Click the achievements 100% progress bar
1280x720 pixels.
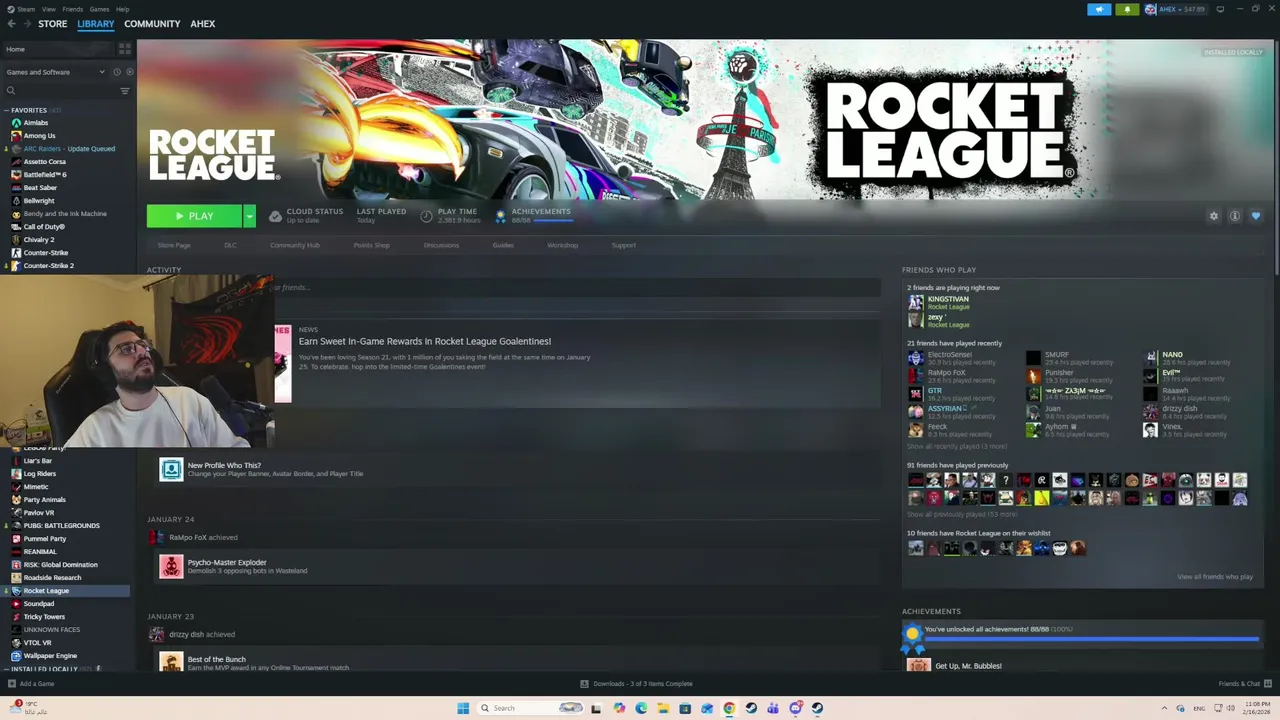(x=1092, y=638)
